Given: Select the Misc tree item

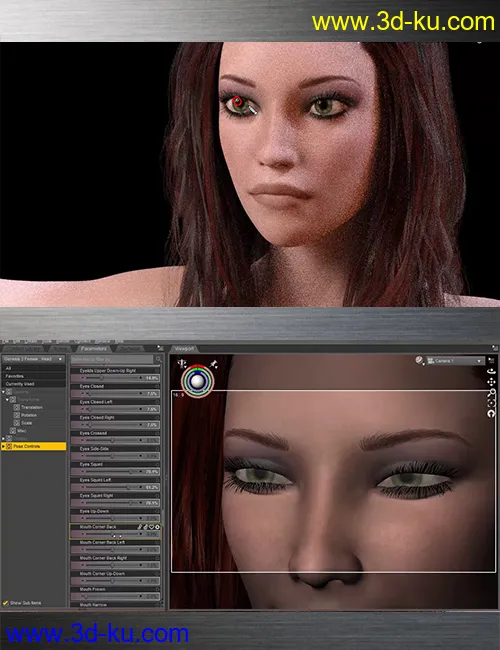Looking at the screenshot, I should point(22,431).
